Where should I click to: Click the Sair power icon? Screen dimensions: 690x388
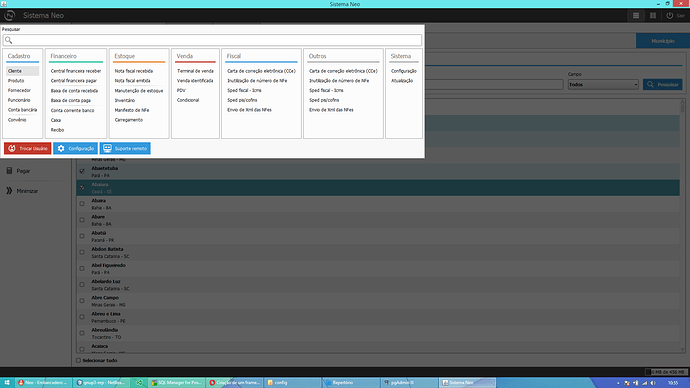click(669, 15)
